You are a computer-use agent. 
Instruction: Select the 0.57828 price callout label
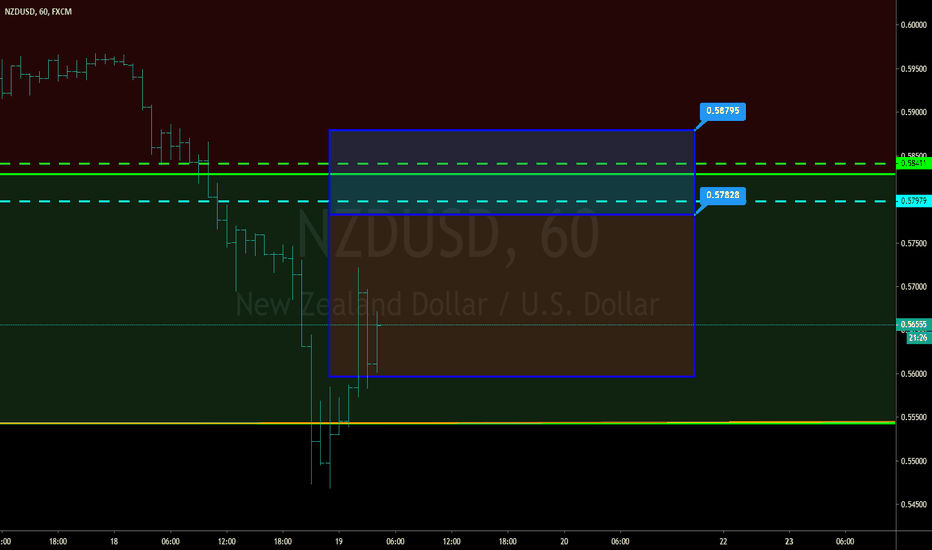[x=723, y=195]
